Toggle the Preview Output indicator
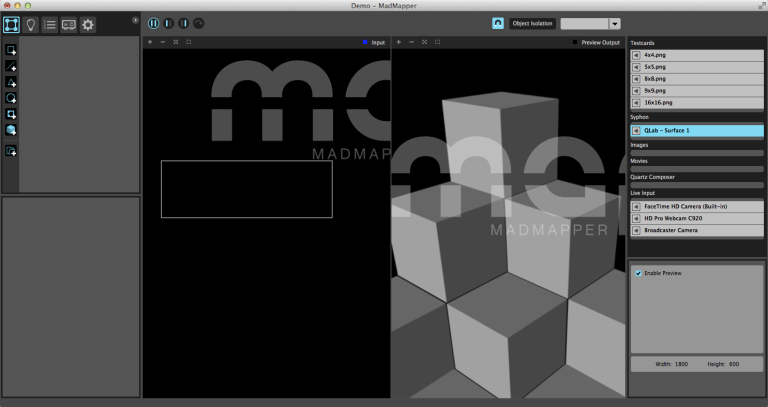The image size is (768, 407). pyautogui.click(x=576, y=42)
